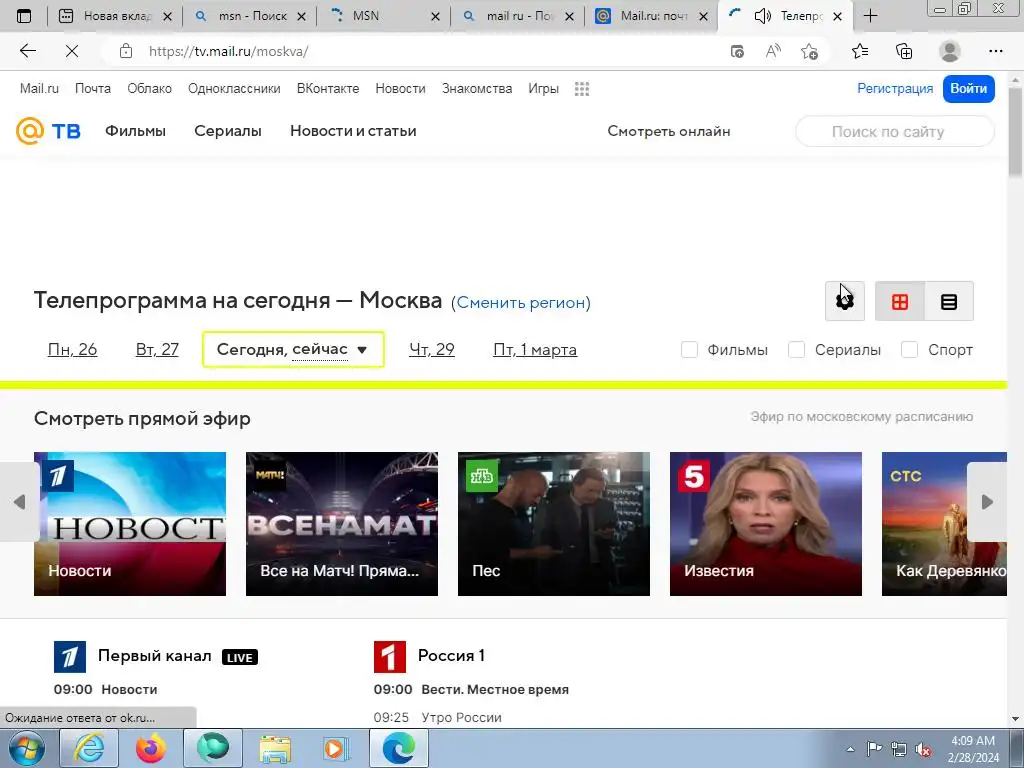
Task: Click the Mail.ru TV logo
Action: pos(48,131)
